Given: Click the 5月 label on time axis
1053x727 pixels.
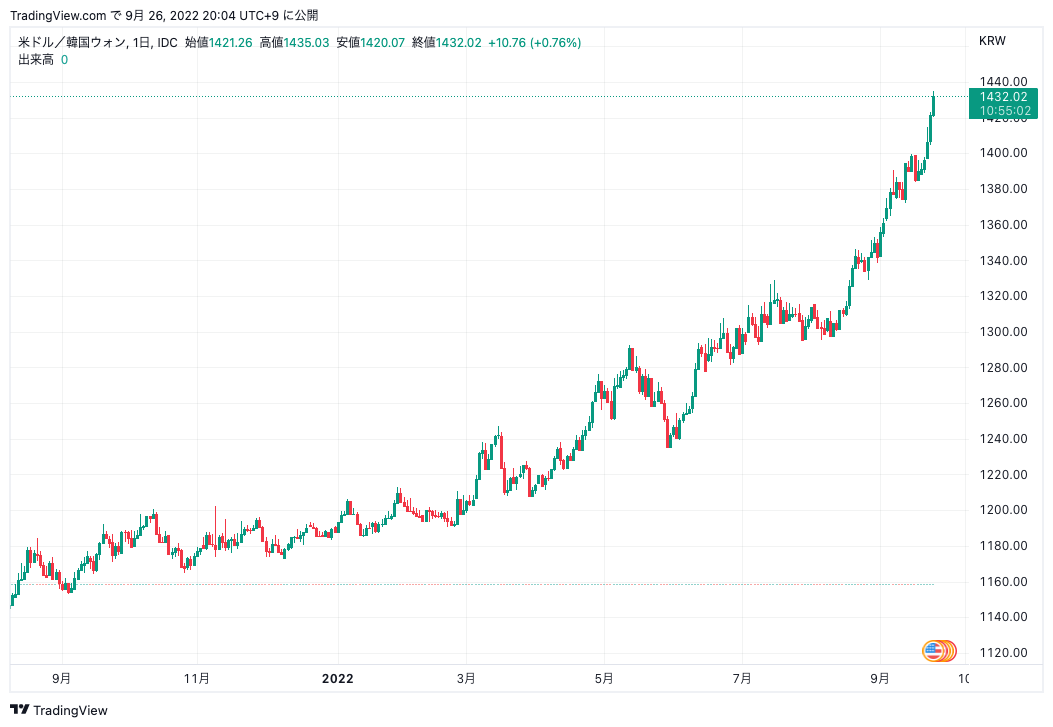Looking at the screenshot, I should pyautogui.click(x=604, y=678).
